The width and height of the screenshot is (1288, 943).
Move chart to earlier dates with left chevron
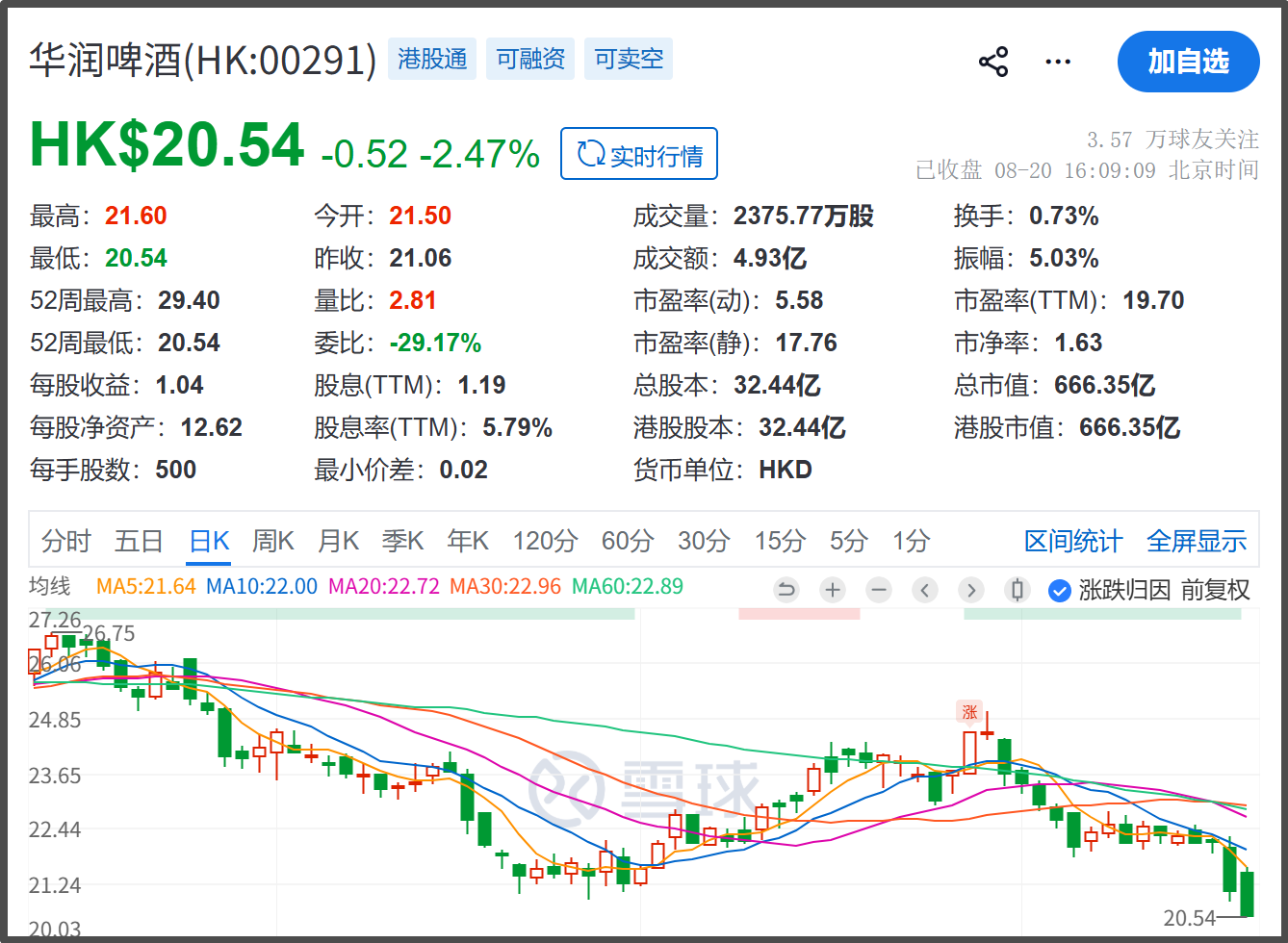925,590
